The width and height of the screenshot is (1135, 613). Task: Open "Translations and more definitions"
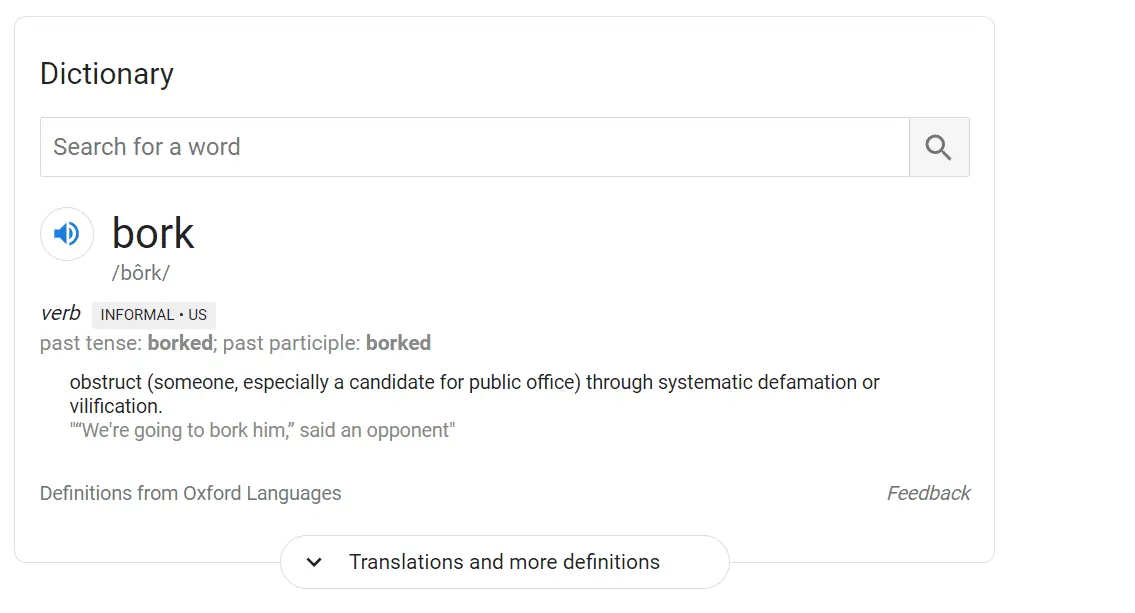[504, 562]
